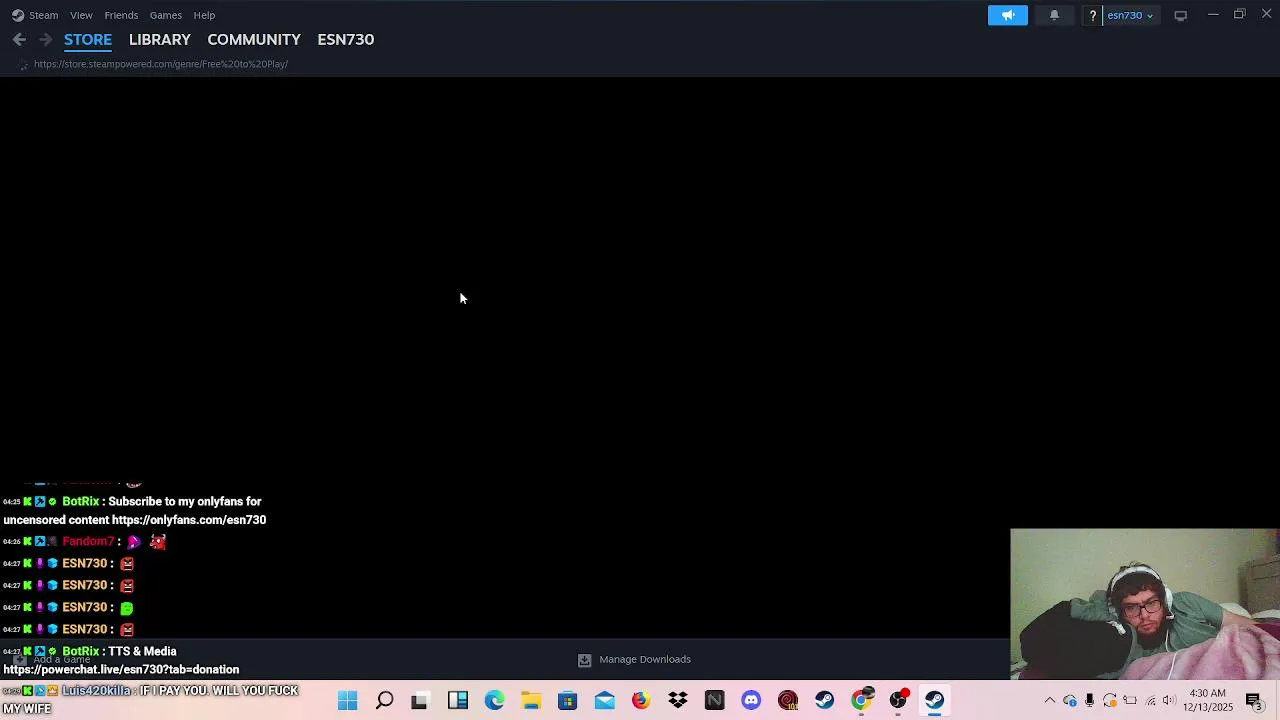
Task: Expand the esn730 account dropdown
Action: [1130, 15]
